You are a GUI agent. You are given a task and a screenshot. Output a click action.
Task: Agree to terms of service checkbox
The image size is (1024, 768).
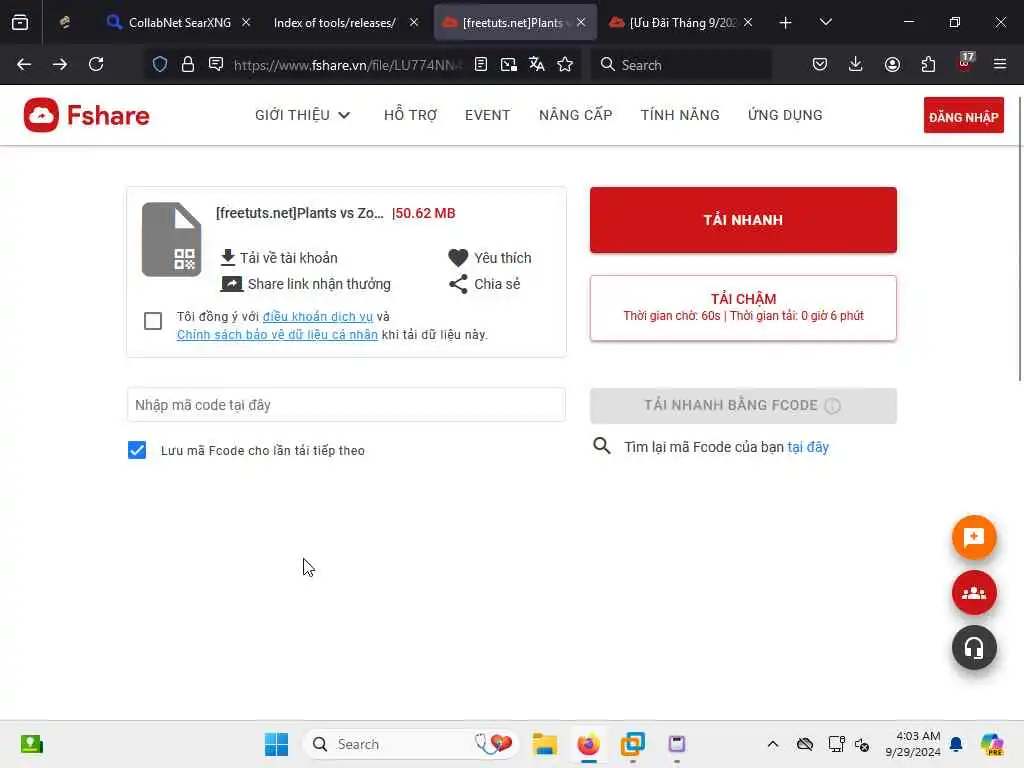[153, 321]
